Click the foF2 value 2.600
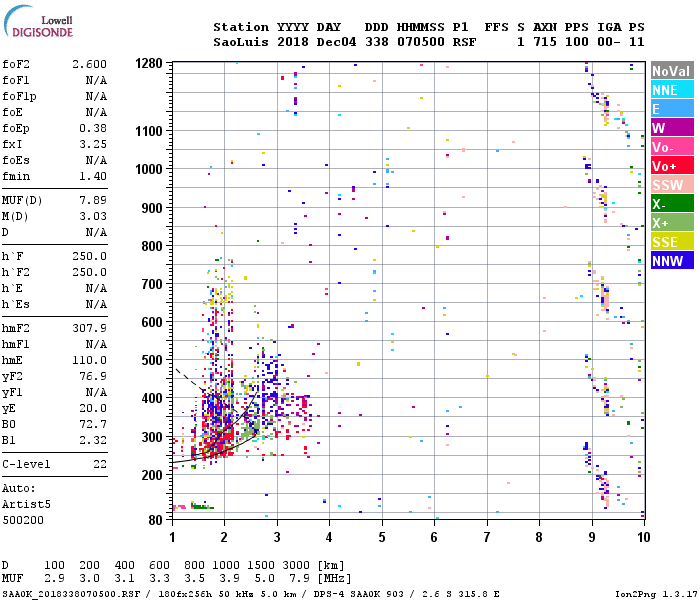 pos(89,64)
